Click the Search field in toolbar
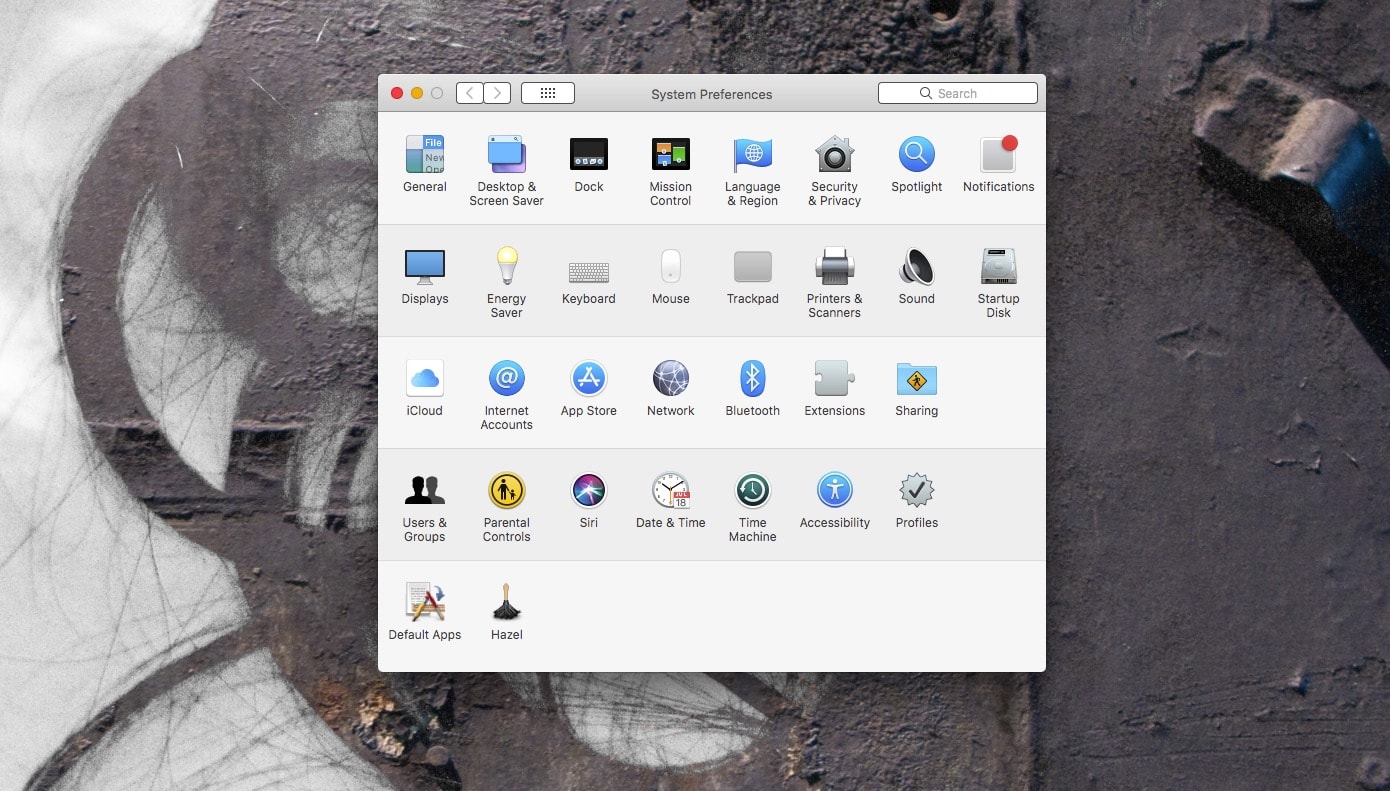This screenshot has width=1390, height=791. (x=957, y=93)
